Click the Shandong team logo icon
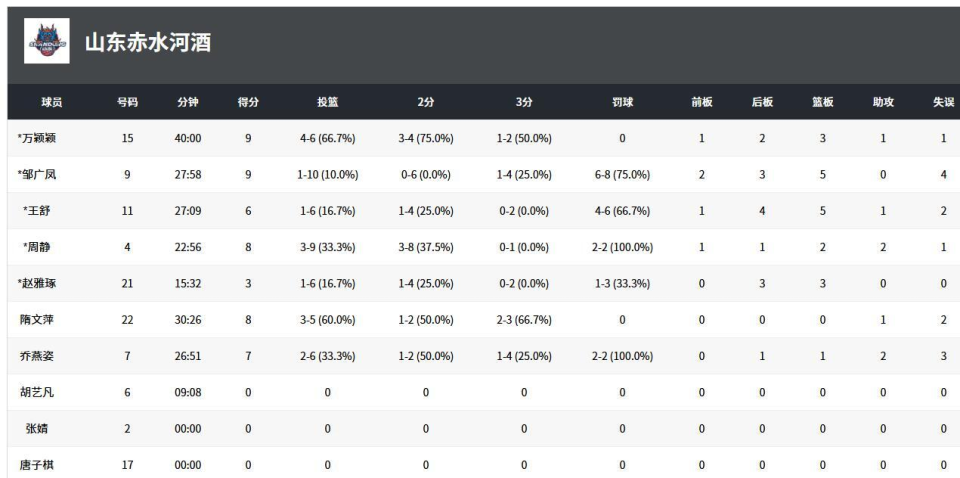This screenshot has width=960, height=478. (47, 41)
